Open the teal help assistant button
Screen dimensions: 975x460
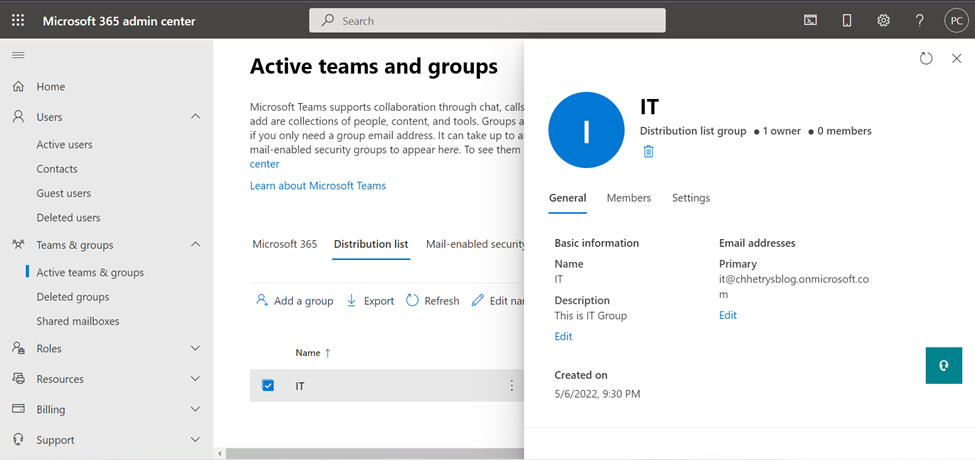coord(943,366)
